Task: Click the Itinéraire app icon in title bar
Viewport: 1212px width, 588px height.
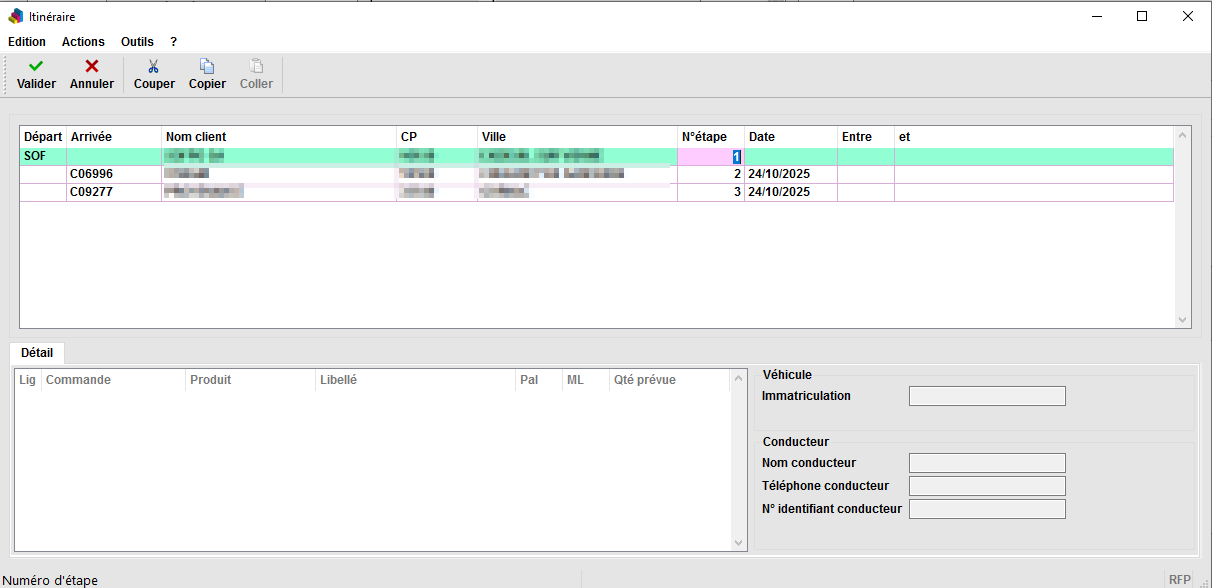Action: tap(16, 16)
